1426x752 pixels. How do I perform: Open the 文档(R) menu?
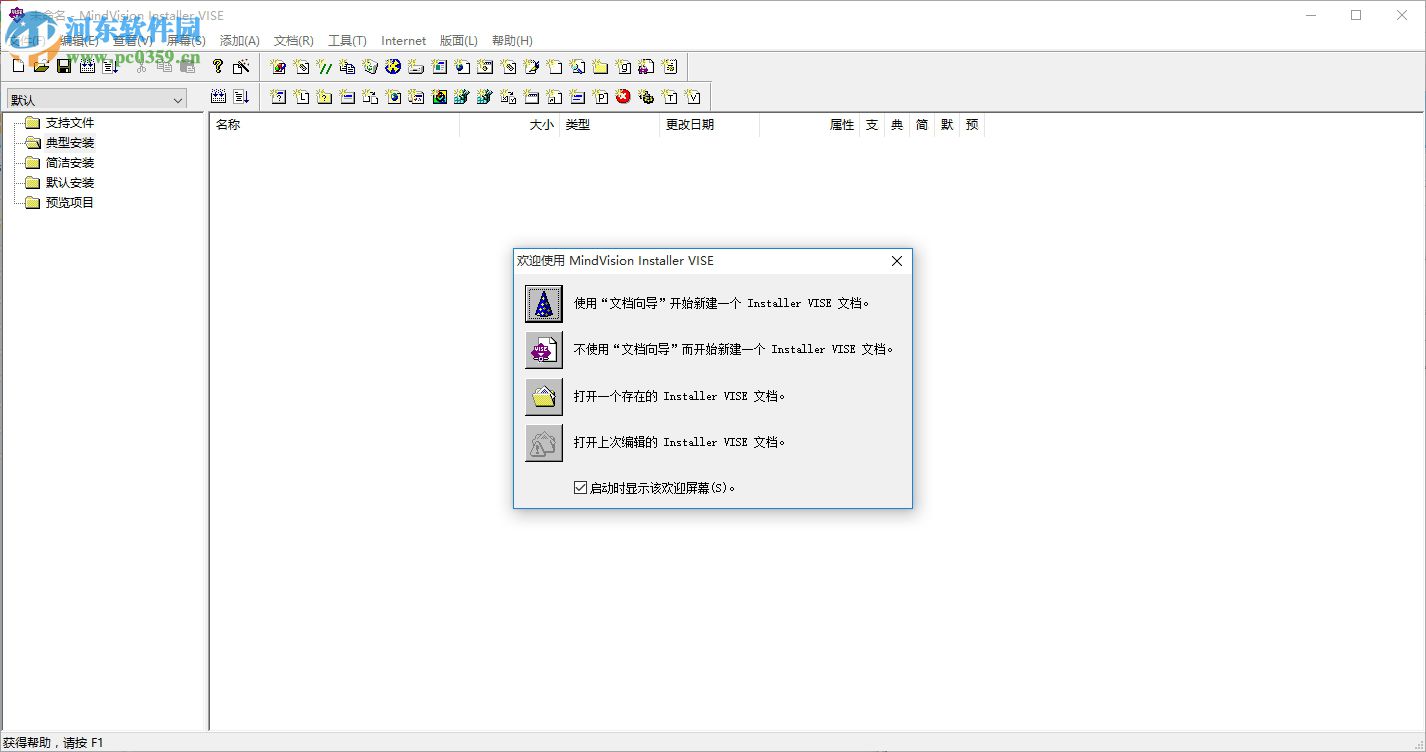(x=293, y=41)
